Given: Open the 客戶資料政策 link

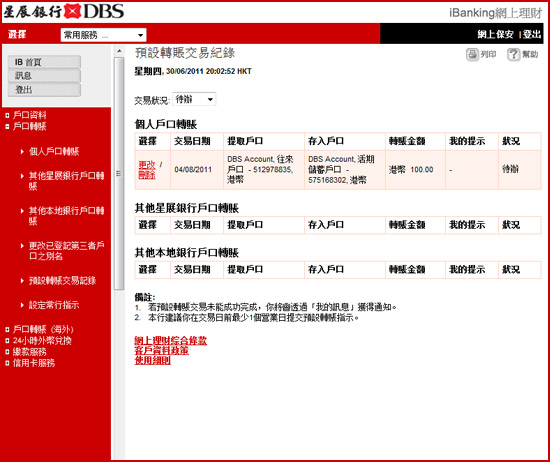Looking at the screenshot, I should [162, 350].
